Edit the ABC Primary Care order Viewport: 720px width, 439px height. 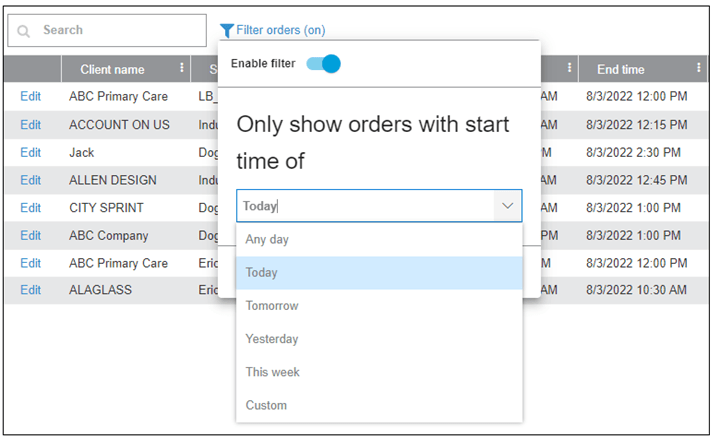(x=31, y=97)
